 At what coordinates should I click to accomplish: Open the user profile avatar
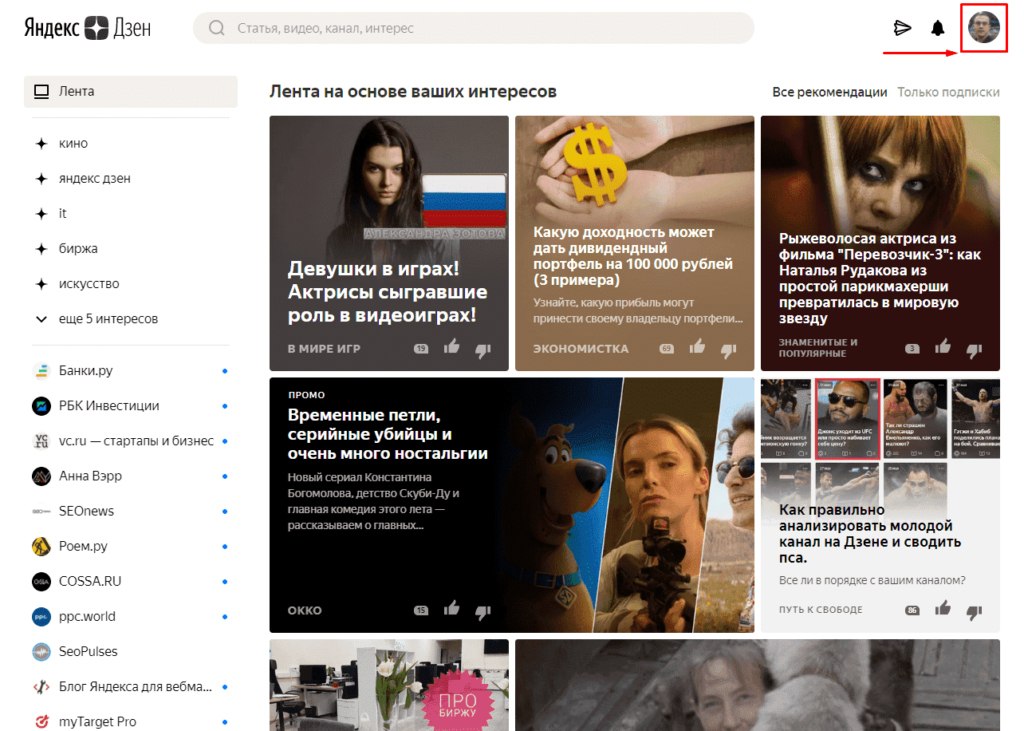coord(984,28)
